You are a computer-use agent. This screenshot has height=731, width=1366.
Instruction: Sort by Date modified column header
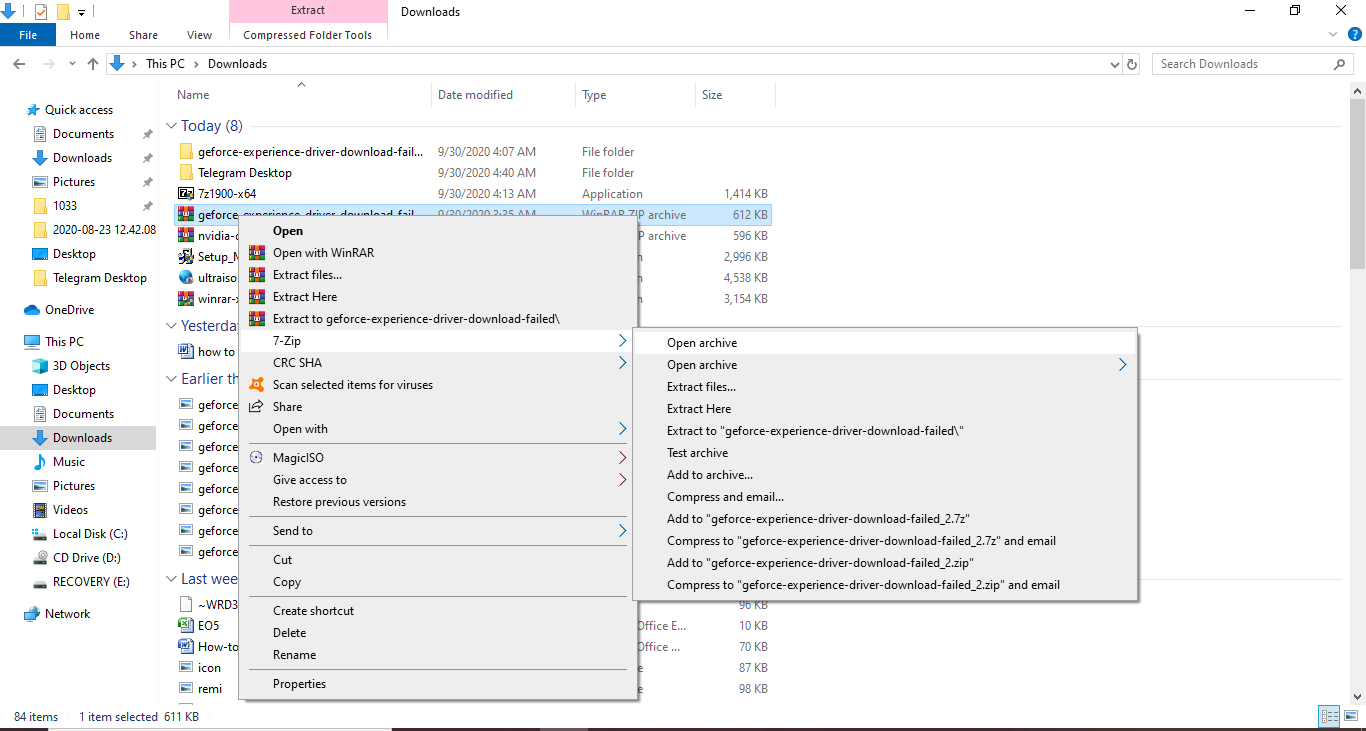pyautogui.click(x=503, y=95)
